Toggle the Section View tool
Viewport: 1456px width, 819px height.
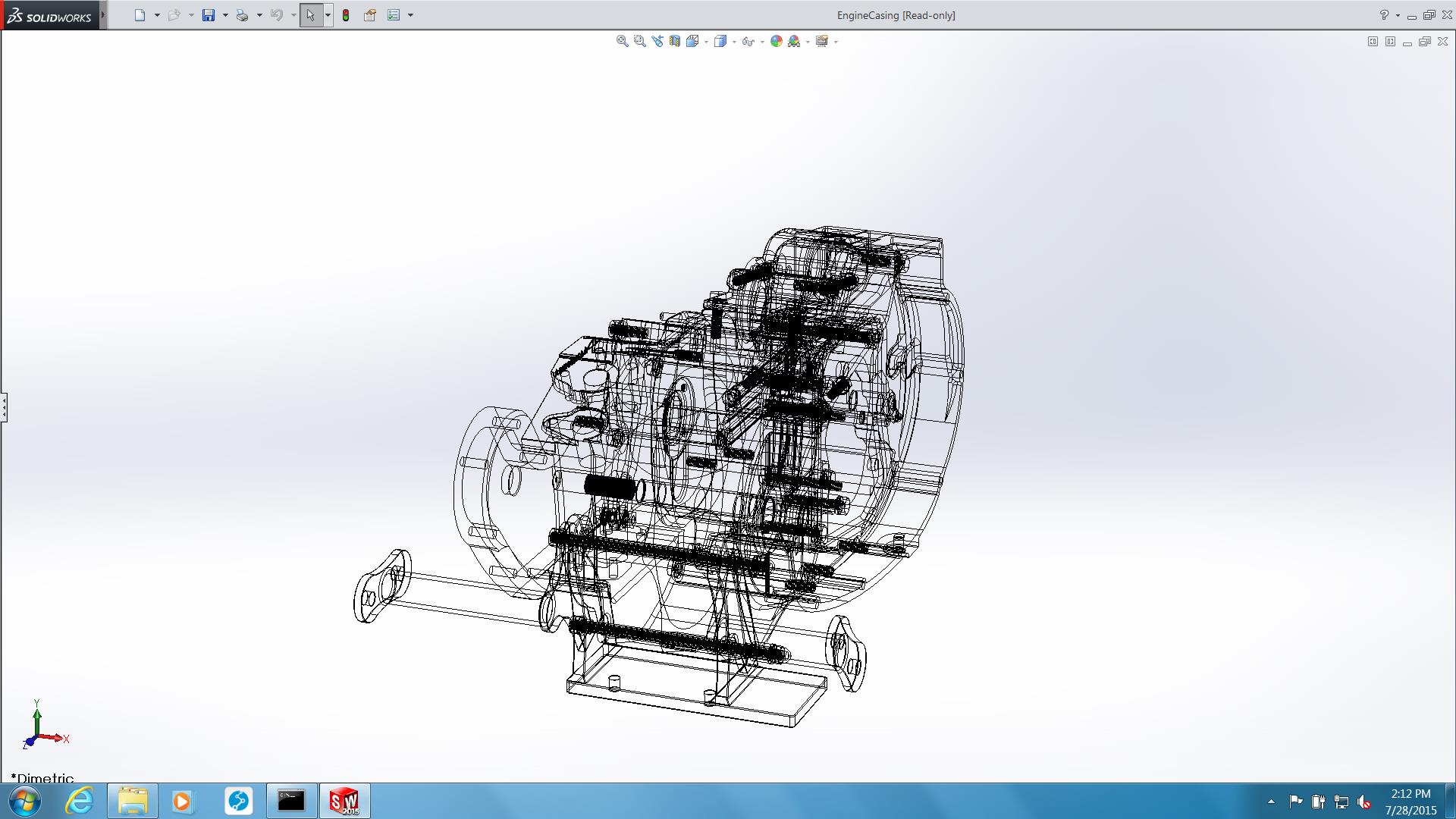[x=674, y=42]
